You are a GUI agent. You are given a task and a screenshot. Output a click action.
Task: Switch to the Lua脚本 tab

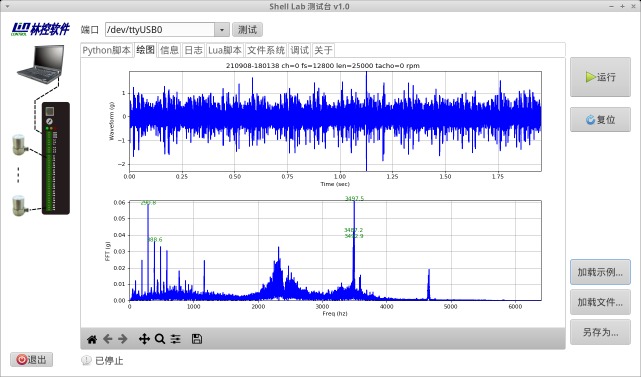tap(225, 50)
